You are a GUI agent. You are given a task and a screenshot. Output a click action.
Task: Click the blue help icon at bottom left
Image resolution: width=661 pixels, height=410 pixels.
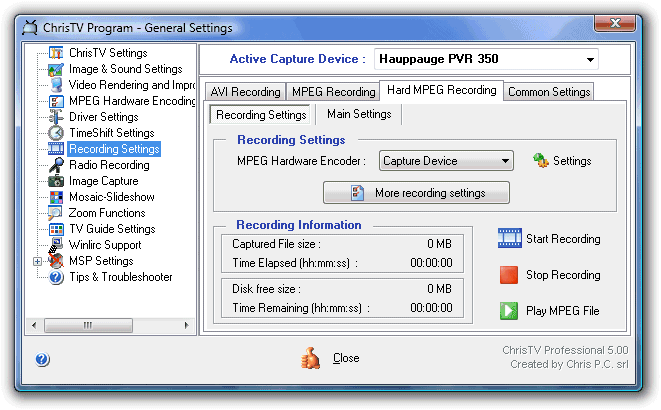[x=42, y=359]
